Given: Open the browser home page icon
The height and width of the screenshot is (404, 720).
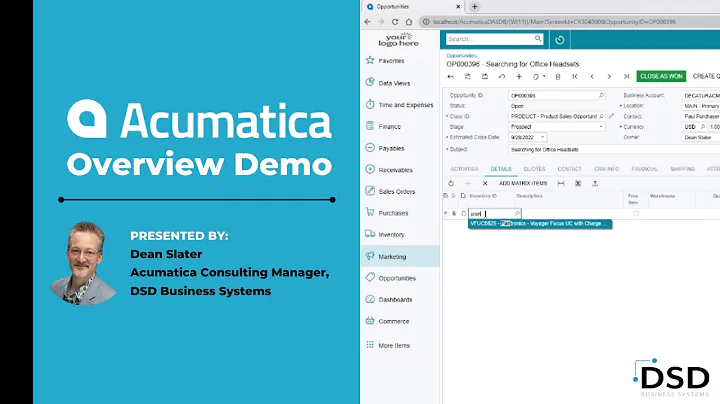Looking at the screenshot, I should point(409,22).
